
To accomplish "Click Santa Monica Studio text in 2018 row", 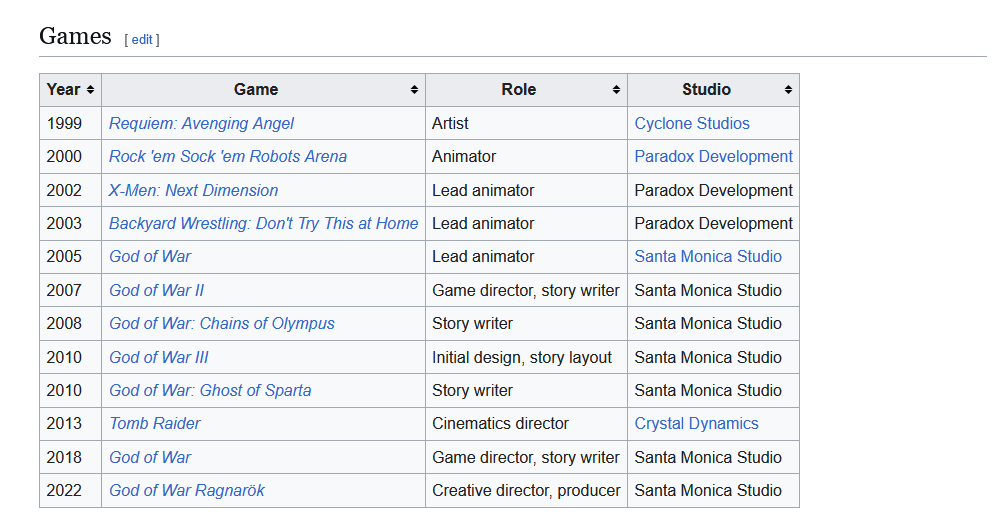I will point(708,458).
